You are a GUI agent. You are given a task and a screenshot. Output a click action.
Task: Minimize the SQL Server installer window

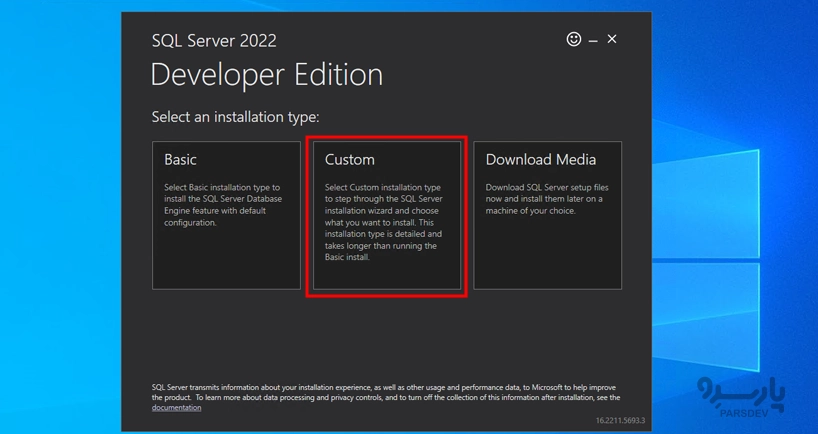click(593, 40)
